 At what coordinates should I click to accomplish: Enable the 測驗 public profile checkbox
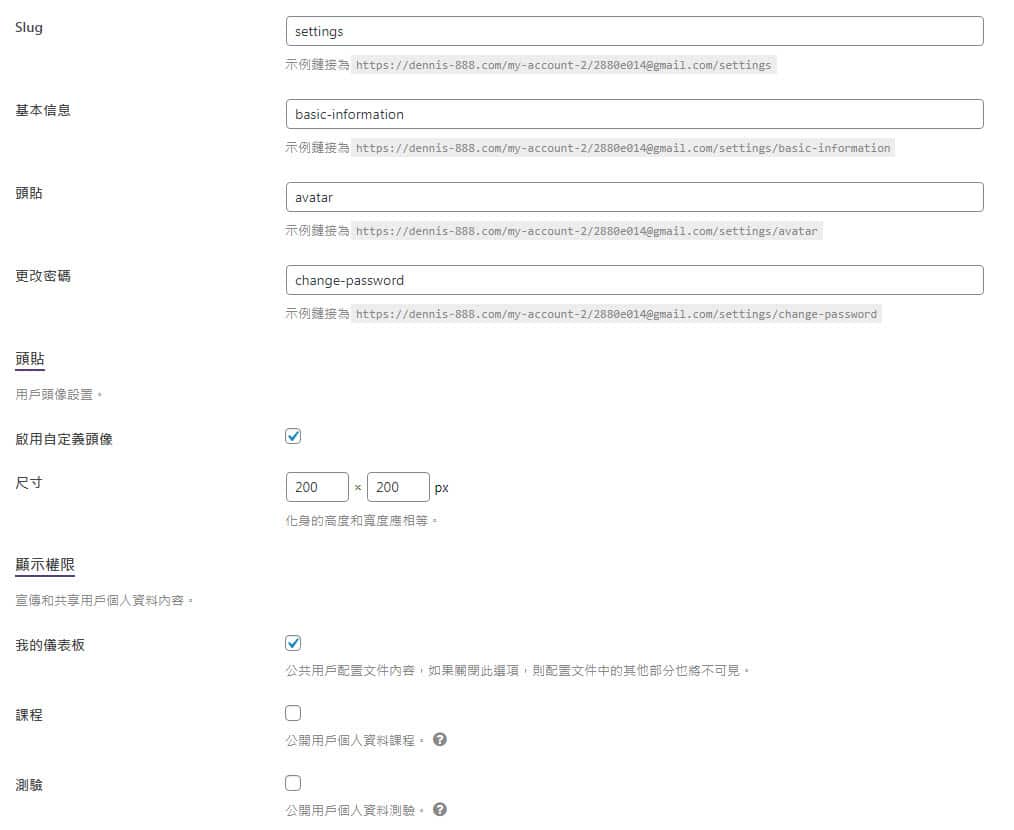coord(293,783)
